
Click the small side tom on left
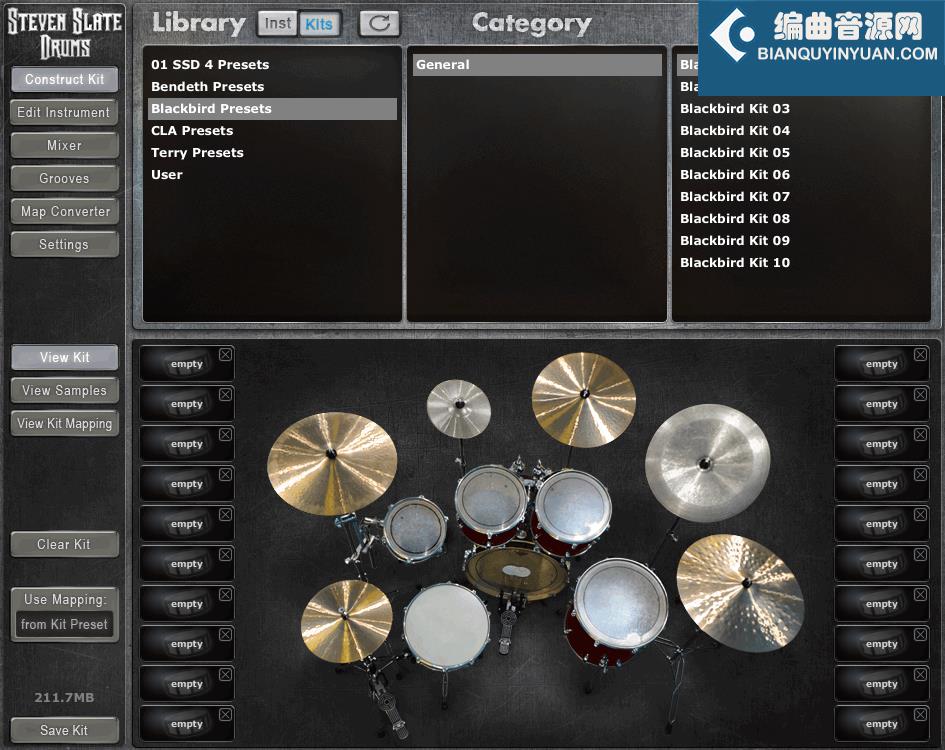pyautogui.click(x=415, y=529)
